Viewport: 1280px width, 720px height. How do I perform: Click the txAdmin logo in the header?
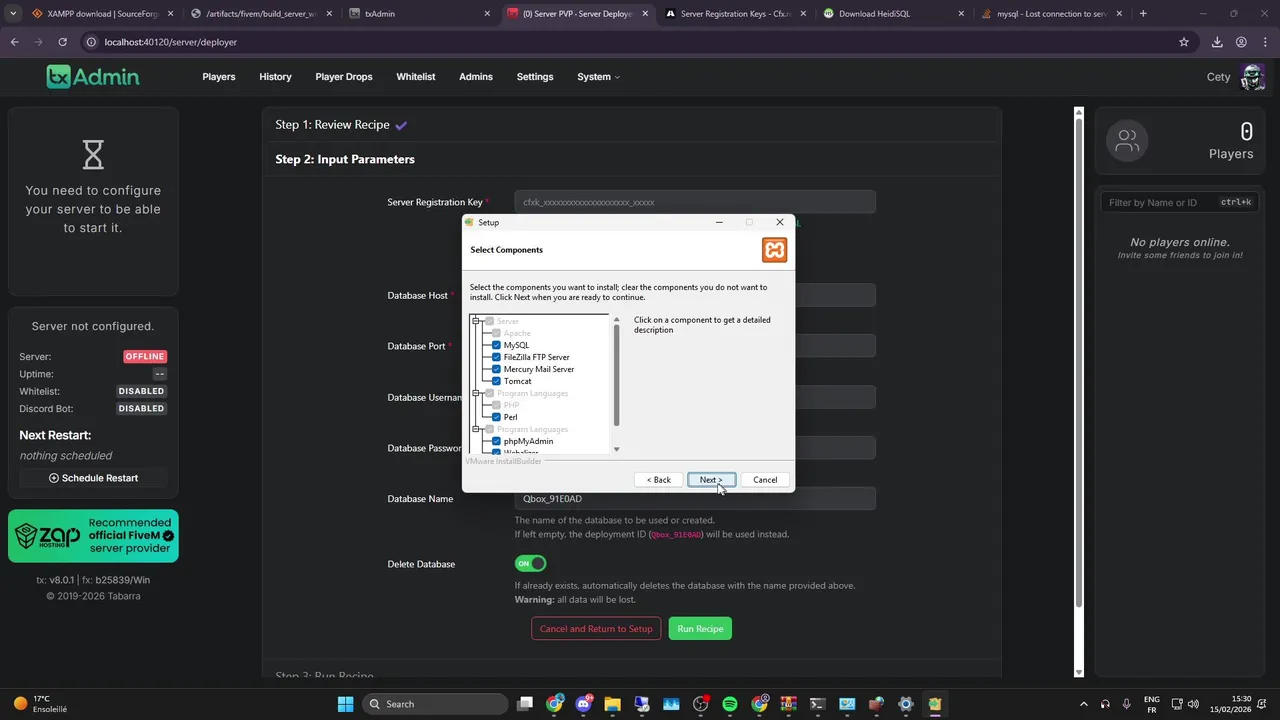pyautogui.click(x=93, y=77)
